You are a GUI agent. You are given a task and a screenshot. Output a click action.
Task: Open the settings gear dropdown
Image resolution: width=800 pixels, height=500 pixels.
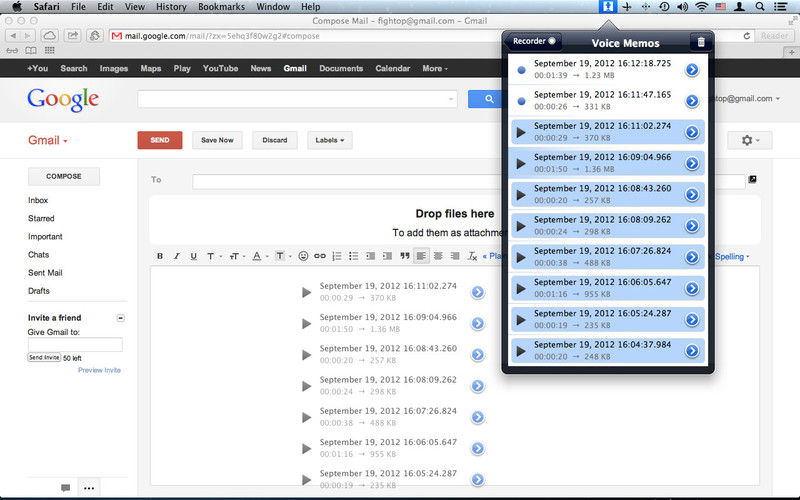click(x=749, y=140)
